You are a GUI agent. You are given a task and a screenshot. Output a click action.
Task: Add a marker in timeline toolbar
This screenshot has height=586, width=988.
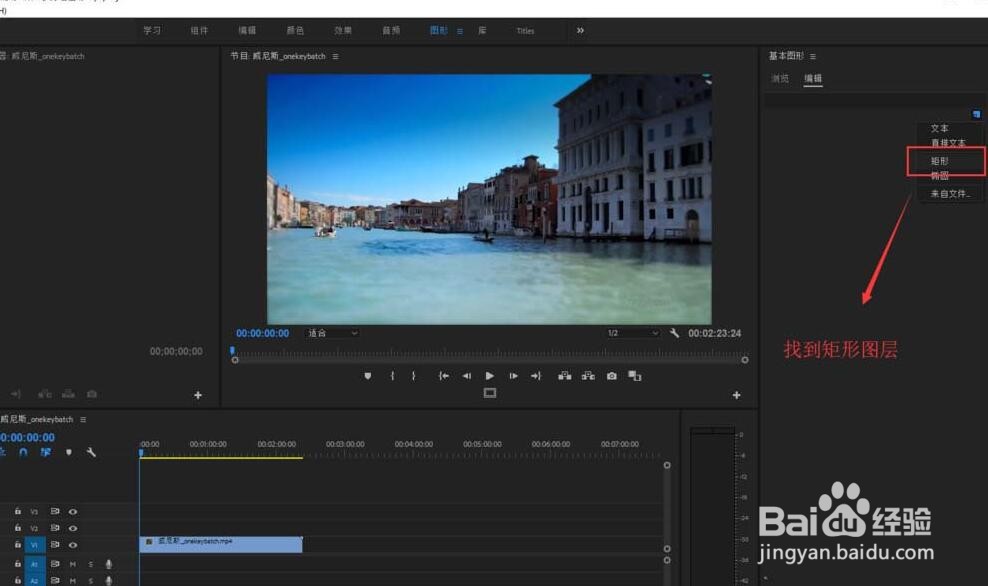coord(69,452)
